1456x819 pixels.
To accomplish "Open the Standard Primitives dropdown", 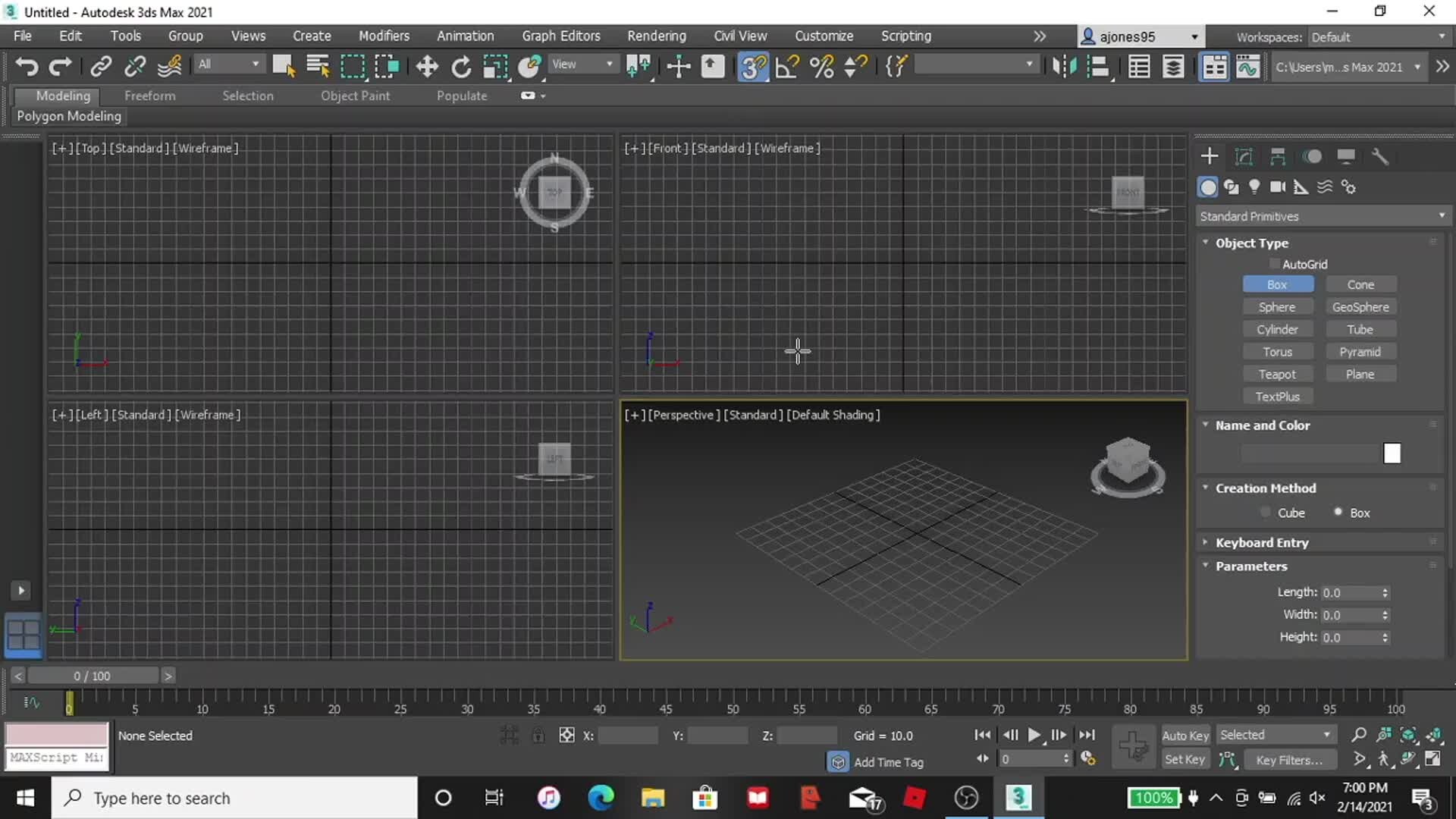I will (1323, 216).
